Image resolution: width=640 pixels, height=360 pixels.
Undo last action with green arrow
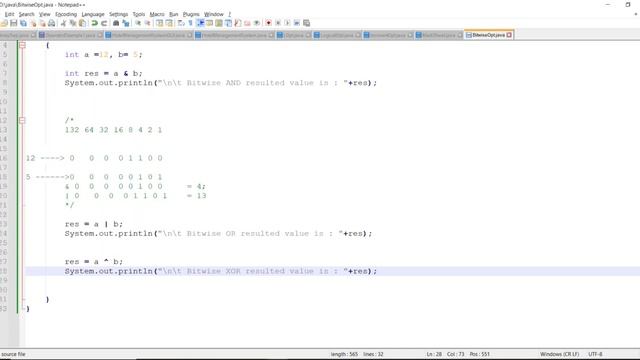(x=94, y=23)
